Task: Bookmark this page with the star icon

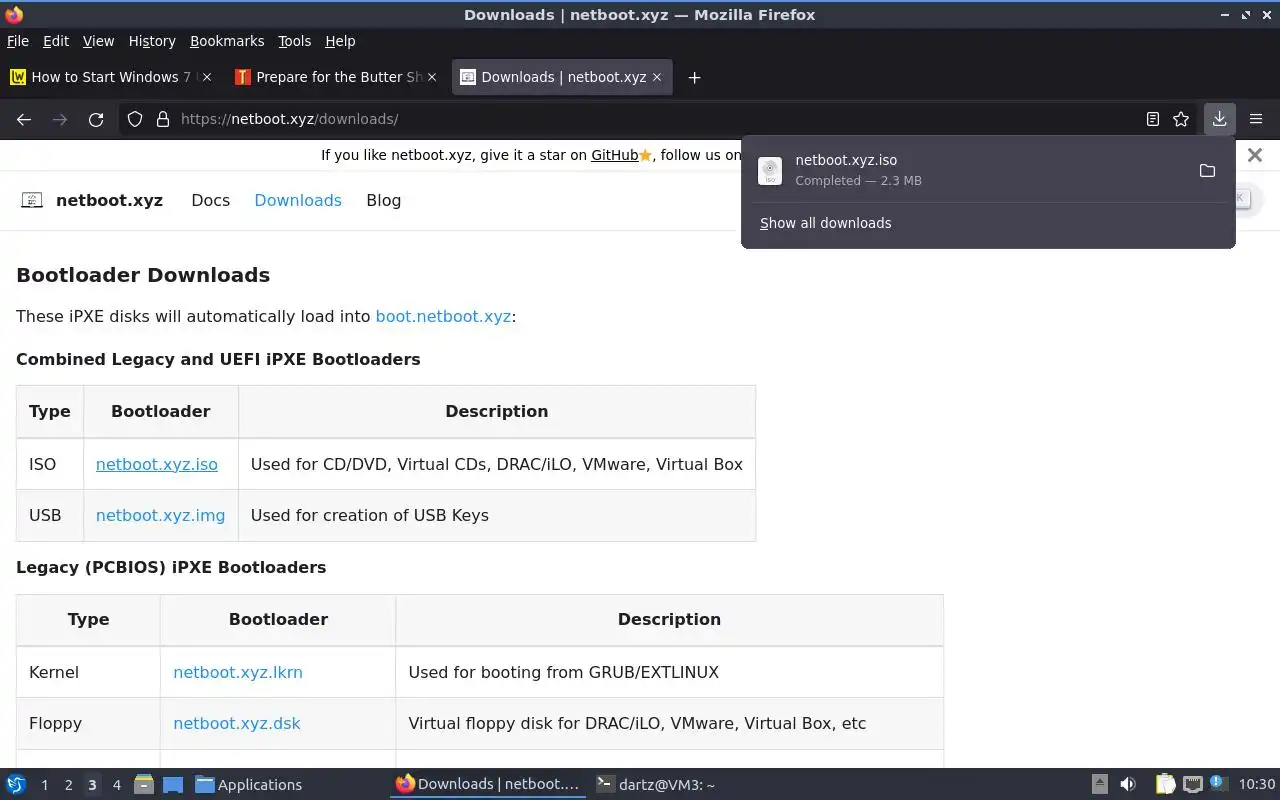Action: click(1181, 119)
